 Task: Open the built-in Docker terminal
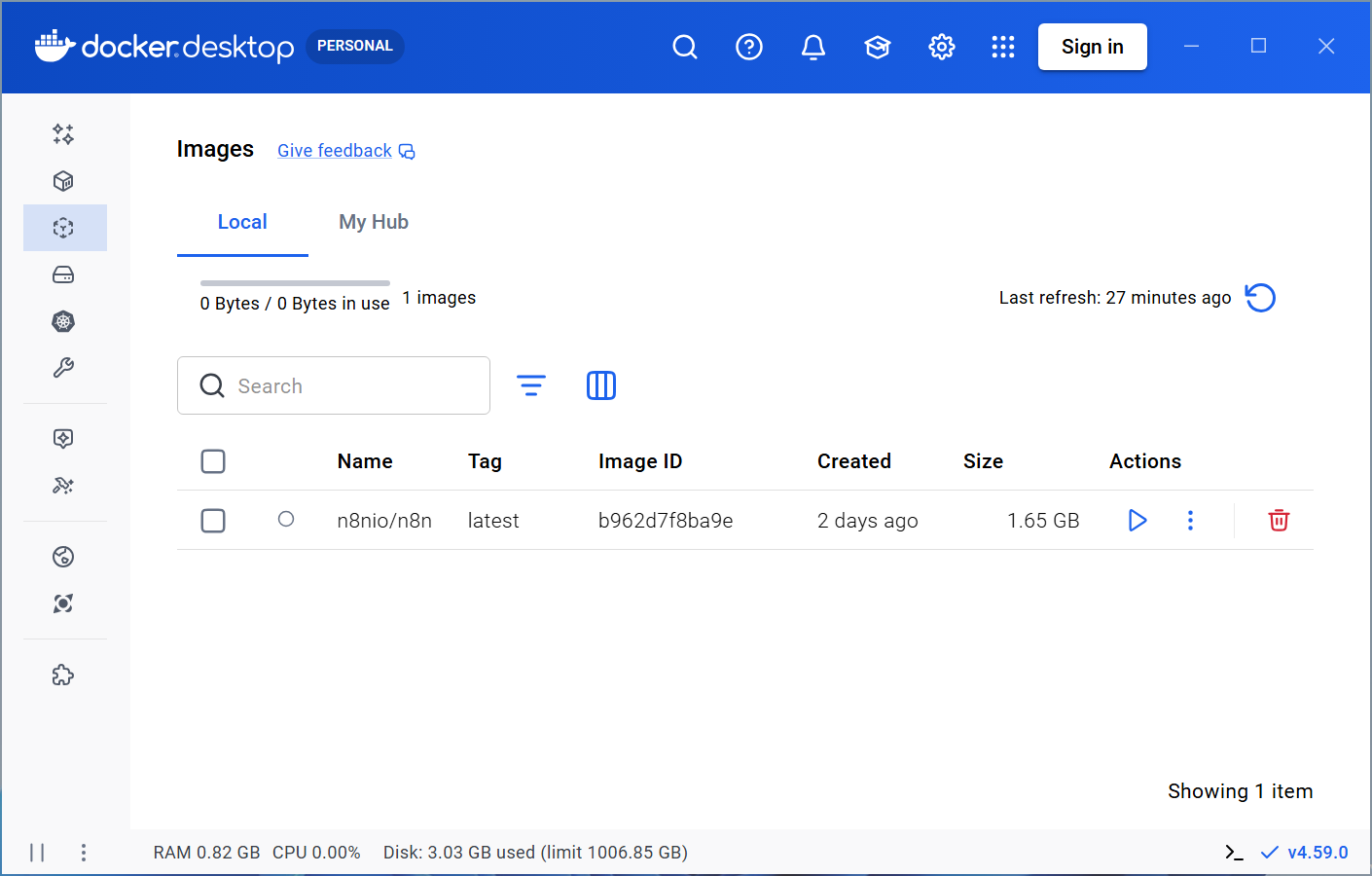coord(1233,852)
